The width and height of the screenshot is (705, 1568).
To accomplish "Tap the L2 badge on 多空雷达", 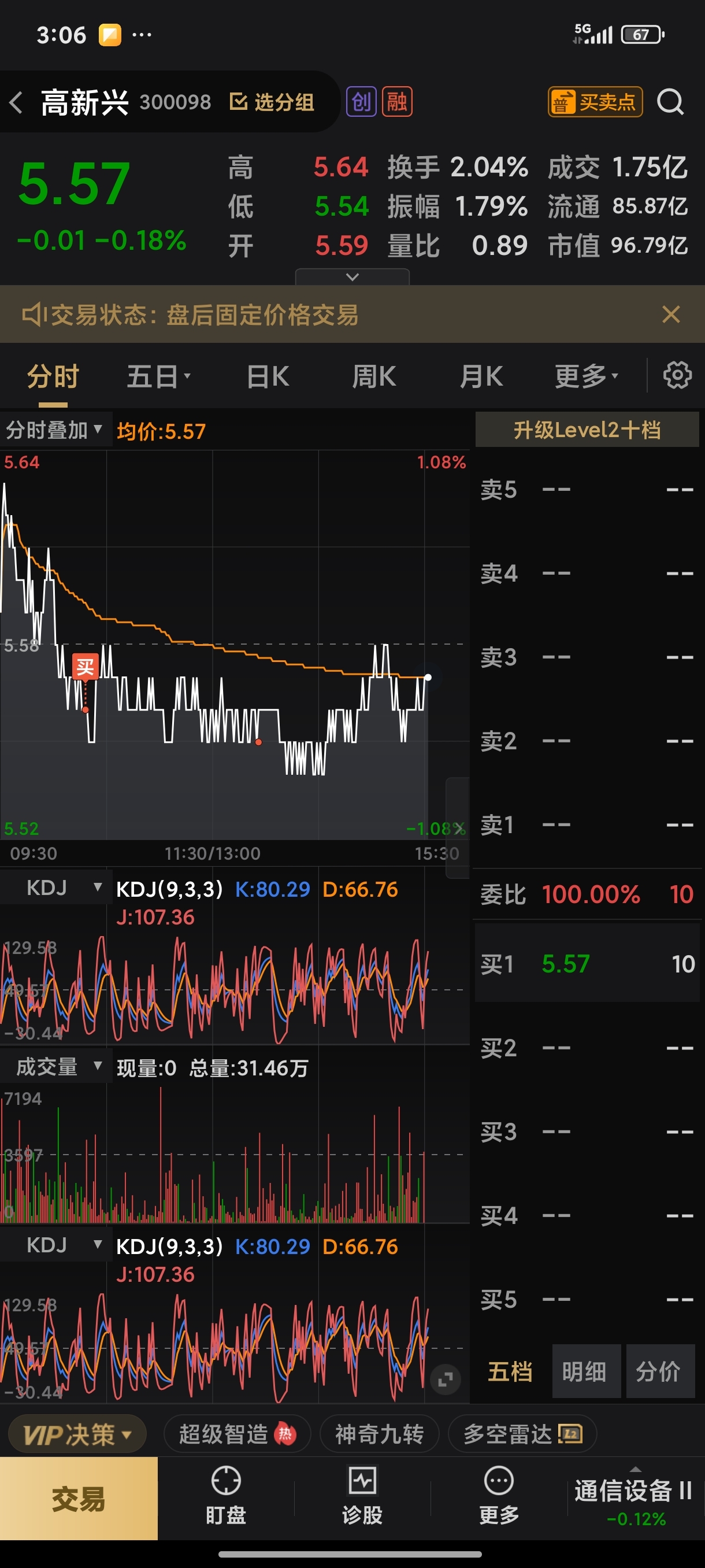I will tap(570, 1434).
